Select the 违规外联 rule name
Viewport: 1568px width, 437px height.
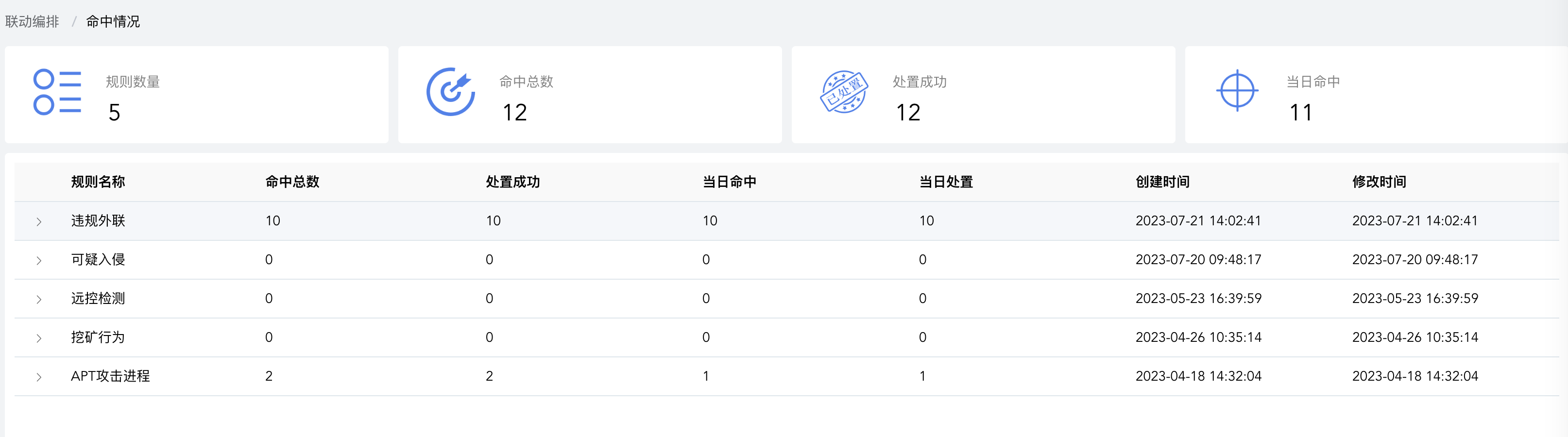pos(98,221)
